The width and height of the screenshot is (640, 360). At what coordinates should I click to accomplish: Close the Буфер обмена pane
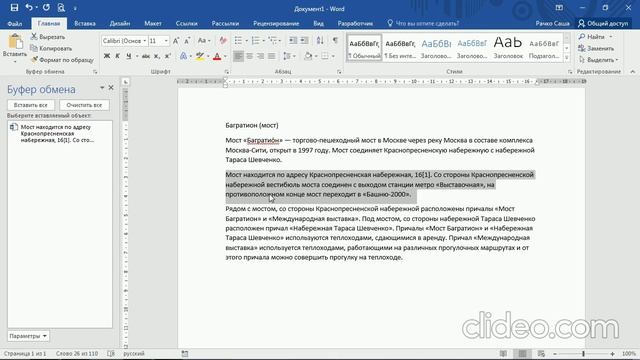click(x=111, y=88)
